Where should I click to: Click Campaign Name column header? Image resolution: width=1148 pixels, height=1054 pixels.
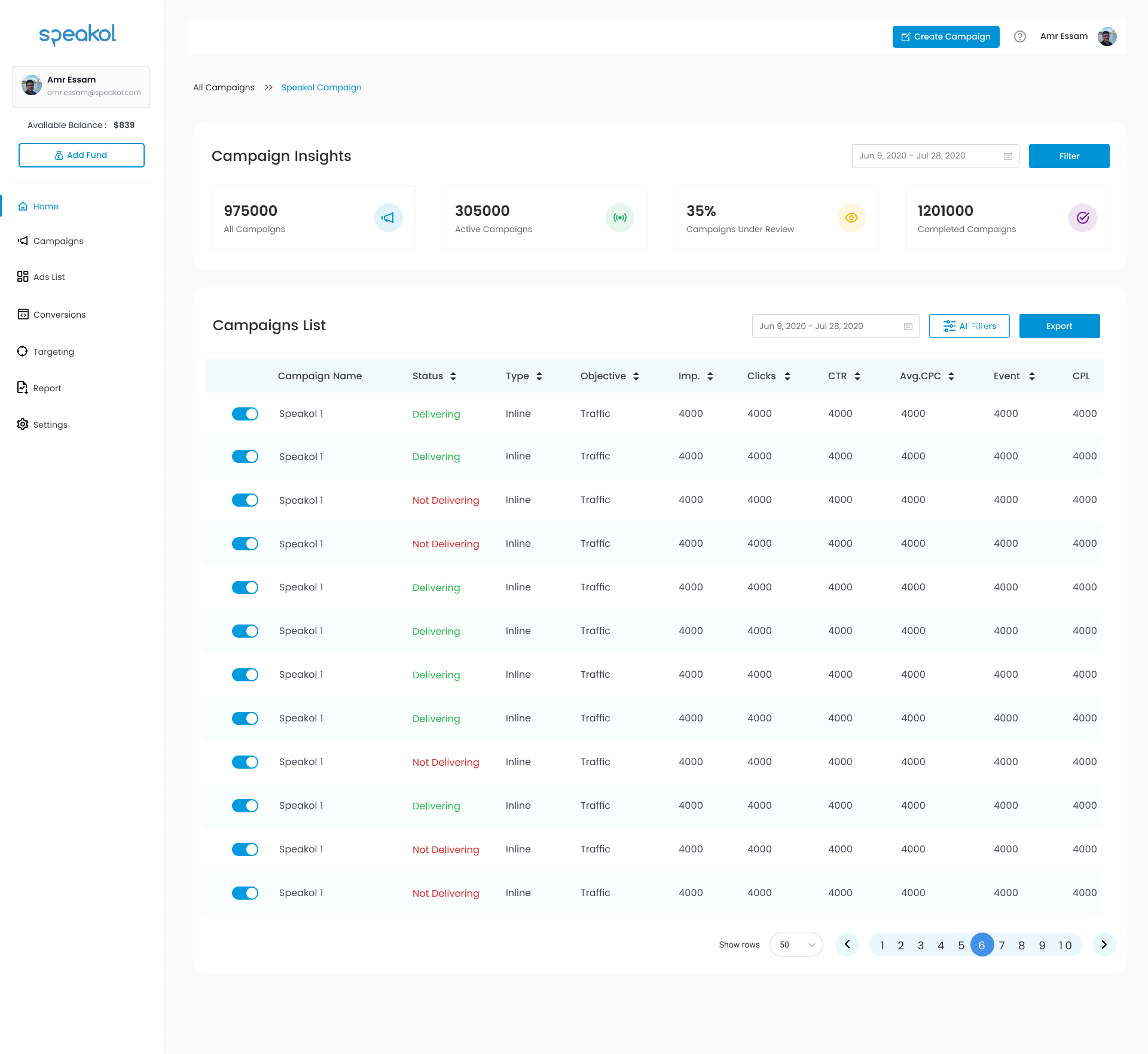coord(320,376)
